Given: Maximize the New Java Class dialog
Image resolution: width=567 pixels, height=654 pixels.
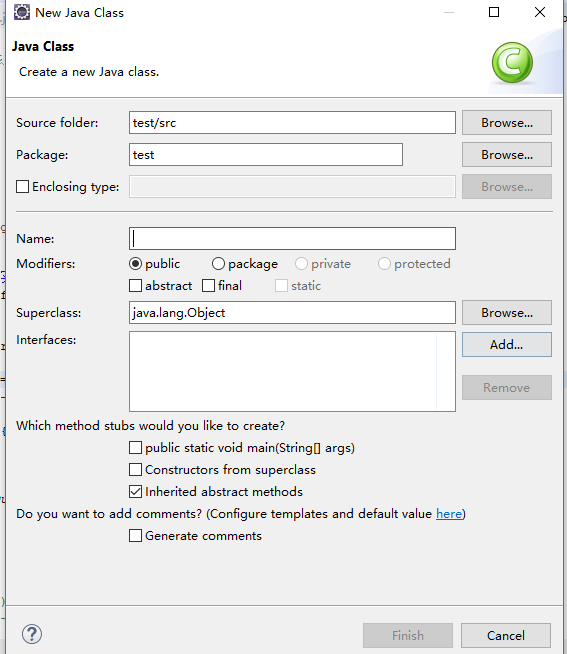Looking at the screenshot, I should pyautogui.click(x=494, y=12).
